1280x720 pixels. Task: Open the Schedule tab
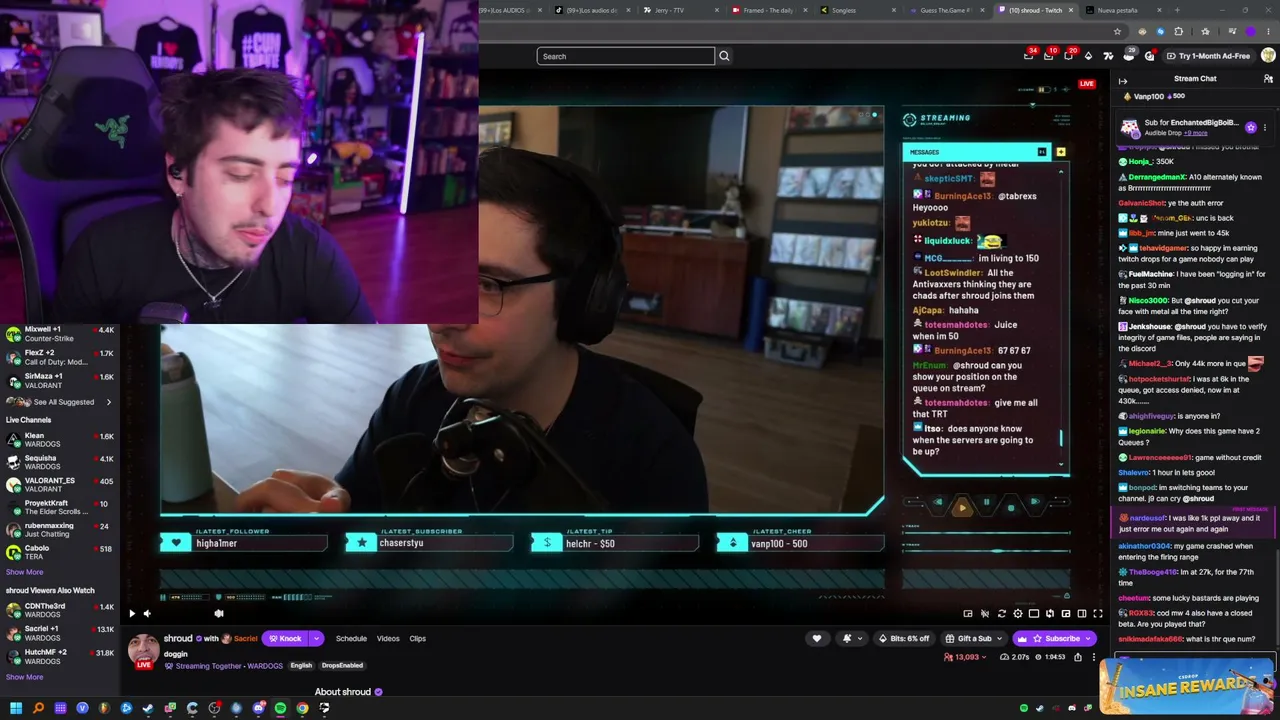[x=351, y=638]
